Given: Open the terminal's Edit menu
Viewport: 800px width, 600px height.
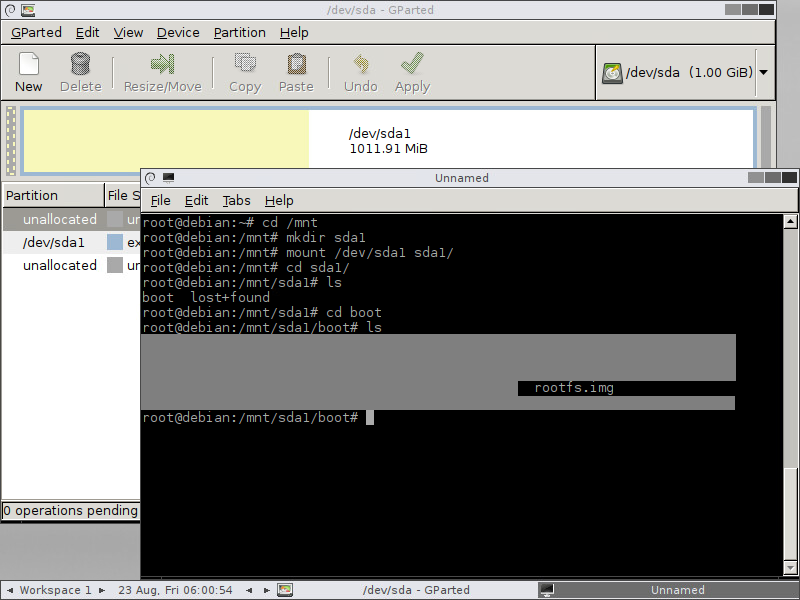Looking at the screenshot, I should tap(196, 201).
